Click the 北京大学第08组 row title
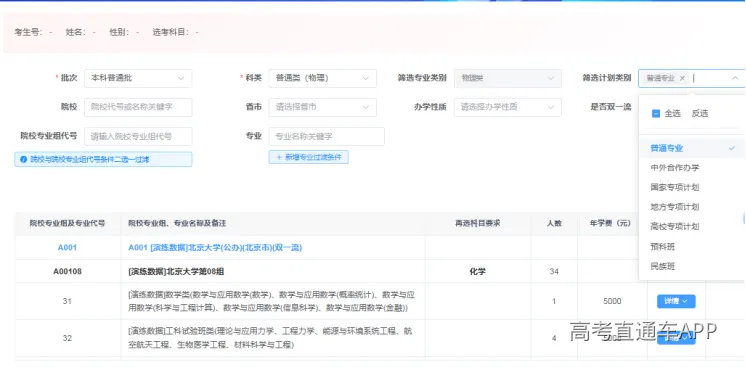 [176, 272]
